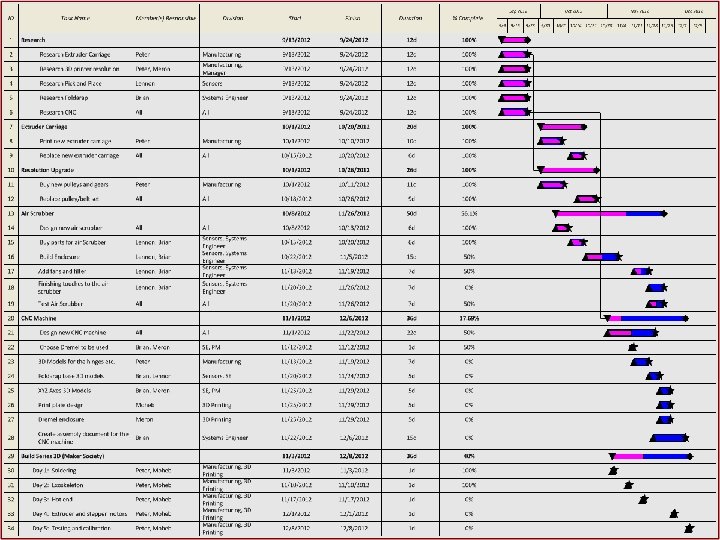Click the Dremel enclosure Gantt bar
720x540 pixels.
(664, 419)
